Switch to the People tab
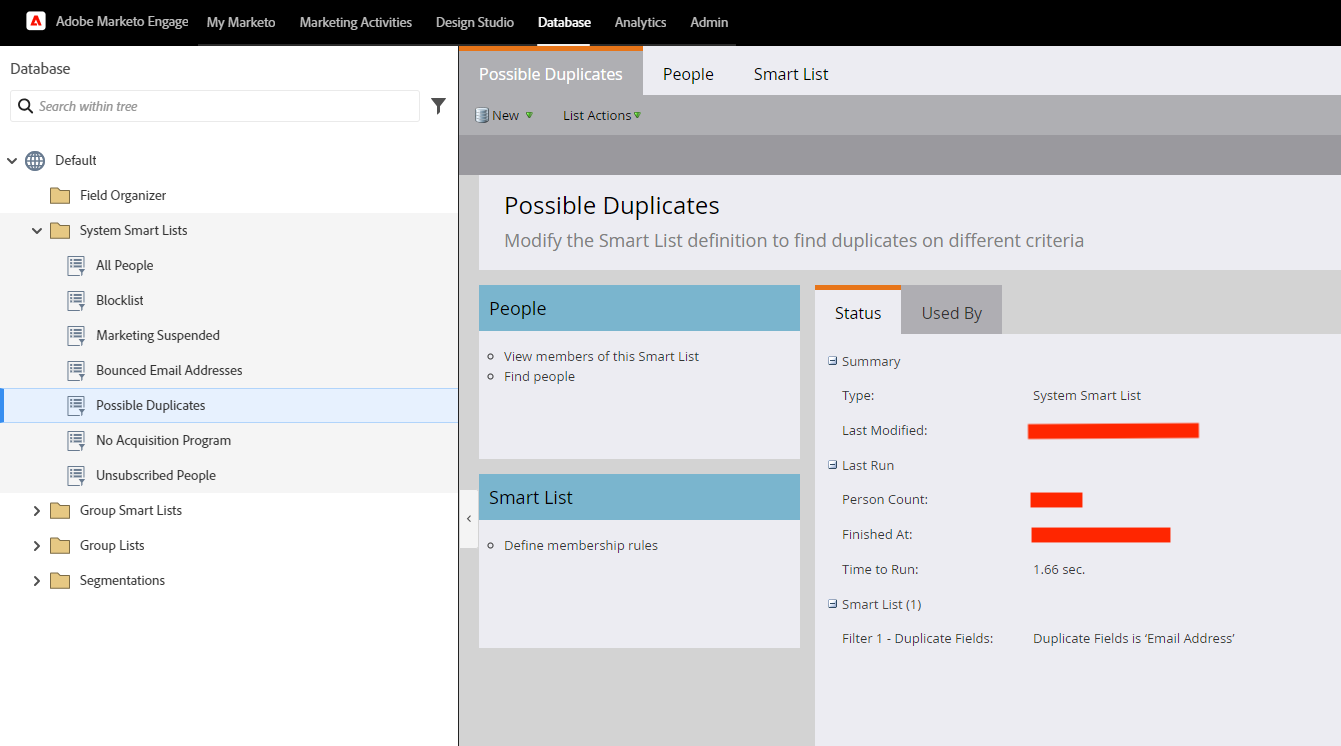Viewport: 1341px width, 746px height. pyautogui.click(x=688, y=74)
